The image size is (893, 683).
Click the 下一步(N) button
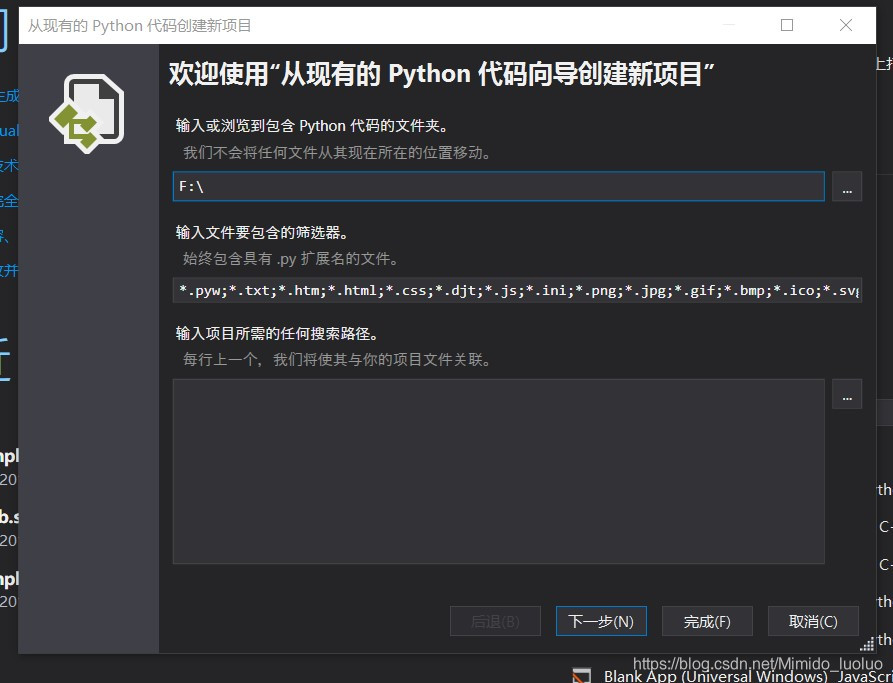601,621
